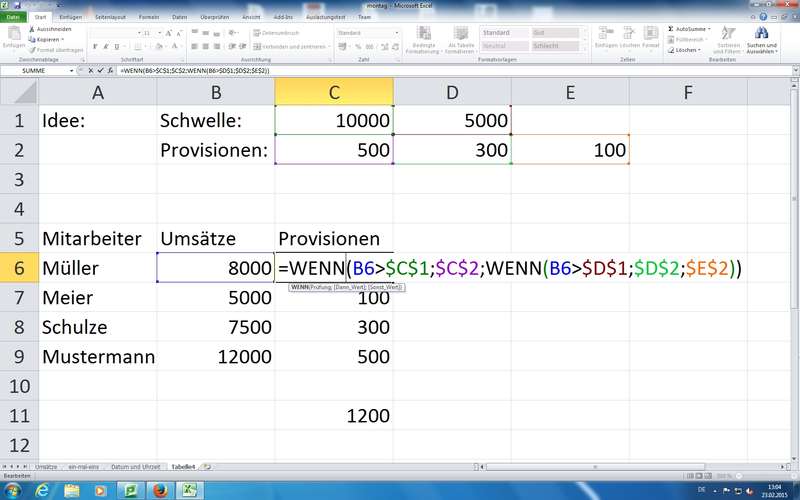Click the cell with Mustermann
The image size is (800, 500).
[98, 356]
